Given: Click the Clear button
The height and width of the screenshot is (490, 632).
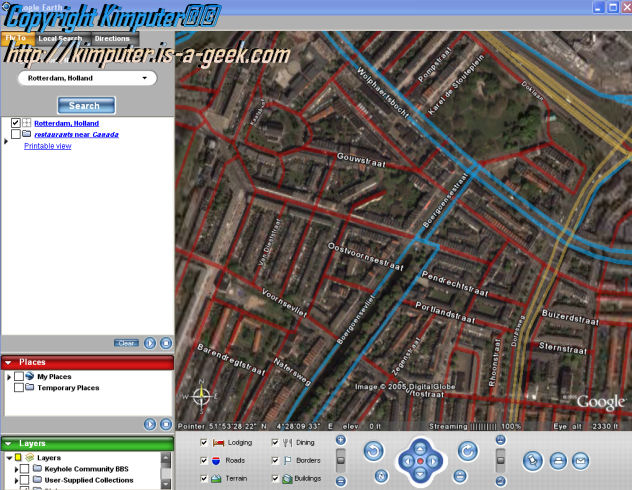Looking at the screenshot, I should (127, 343).
